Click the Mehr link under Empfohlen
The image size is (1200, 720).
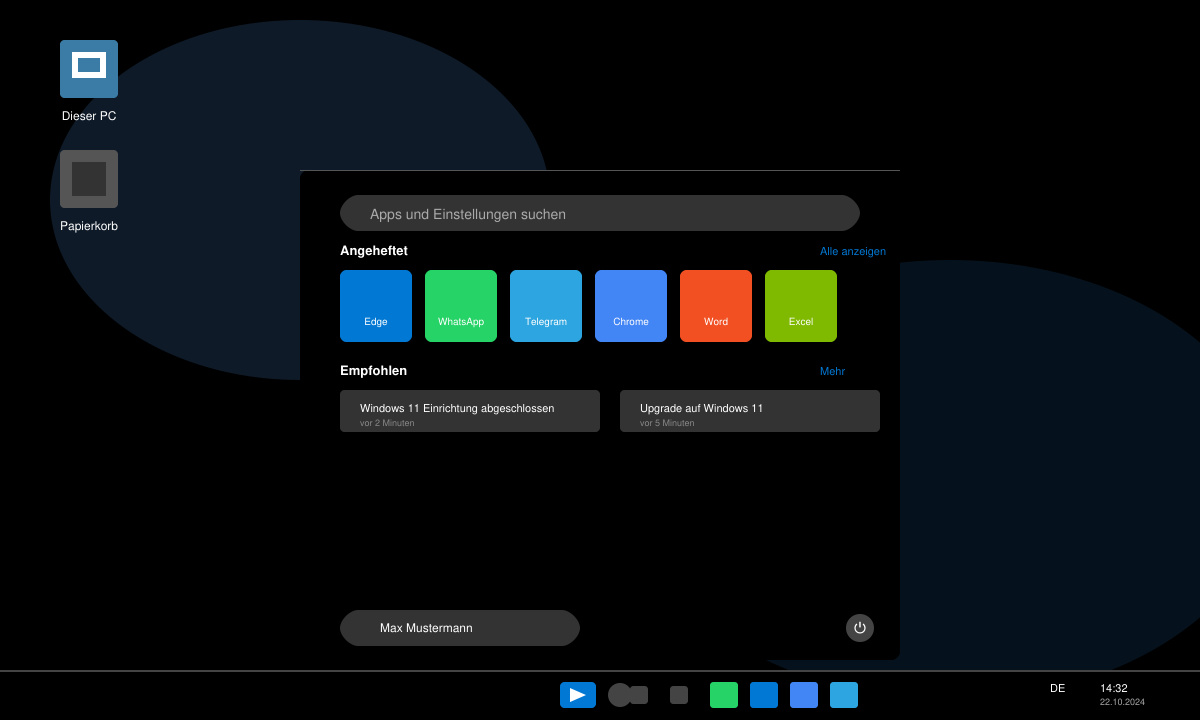point(832,371)
